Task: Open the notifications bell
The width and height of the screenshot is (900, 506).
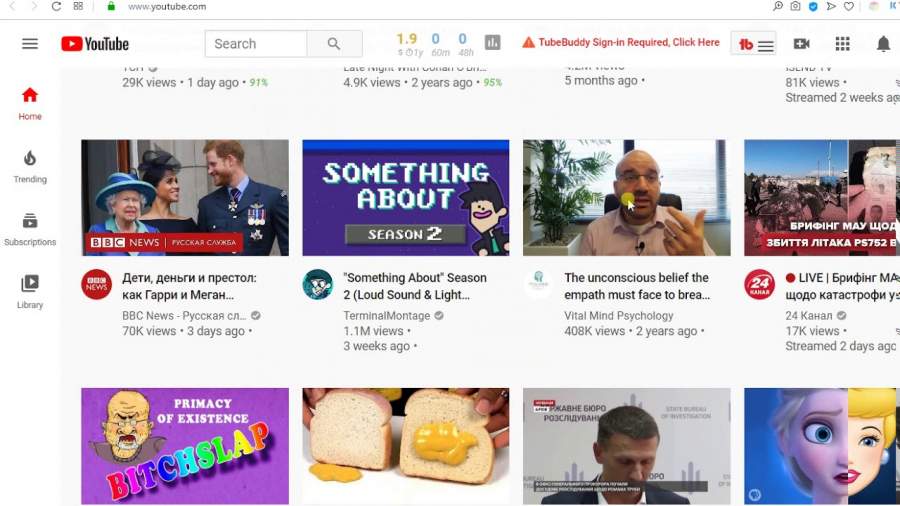Action: click(x=883, y=44)
